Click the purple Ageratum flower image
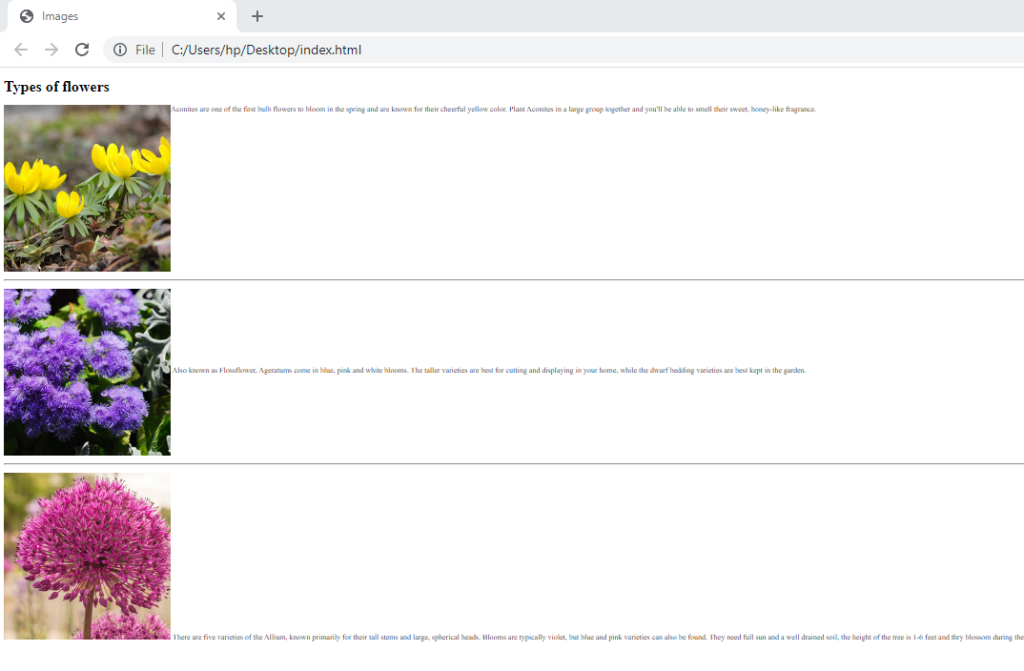 87,372
